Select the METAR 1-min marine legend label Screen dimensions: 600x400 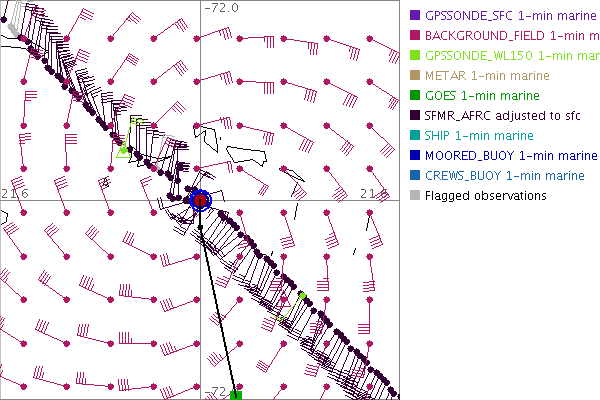point(487,76)
